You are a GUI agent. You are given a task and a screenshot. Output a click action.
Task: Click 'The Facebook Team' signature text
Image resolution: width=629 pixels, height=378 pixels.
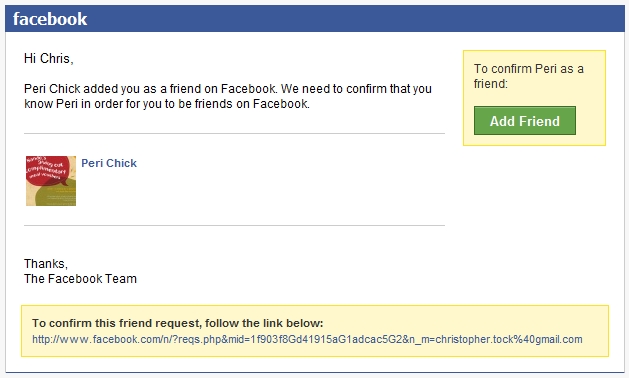coord(80,278)
